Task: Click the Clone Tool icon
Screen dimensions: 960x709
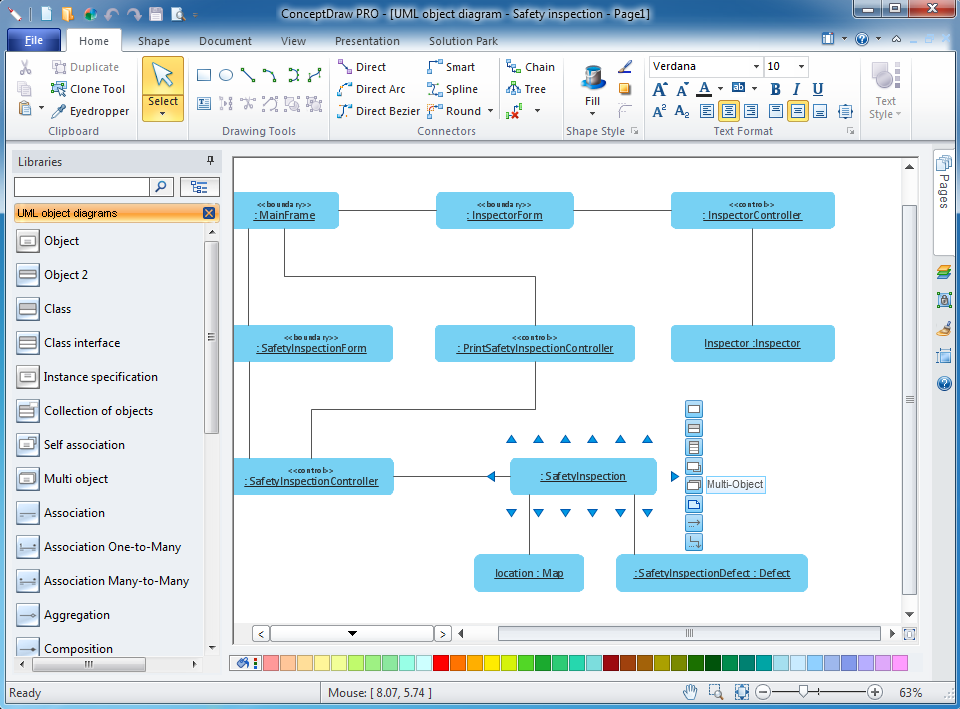Action: coord(59,89)
